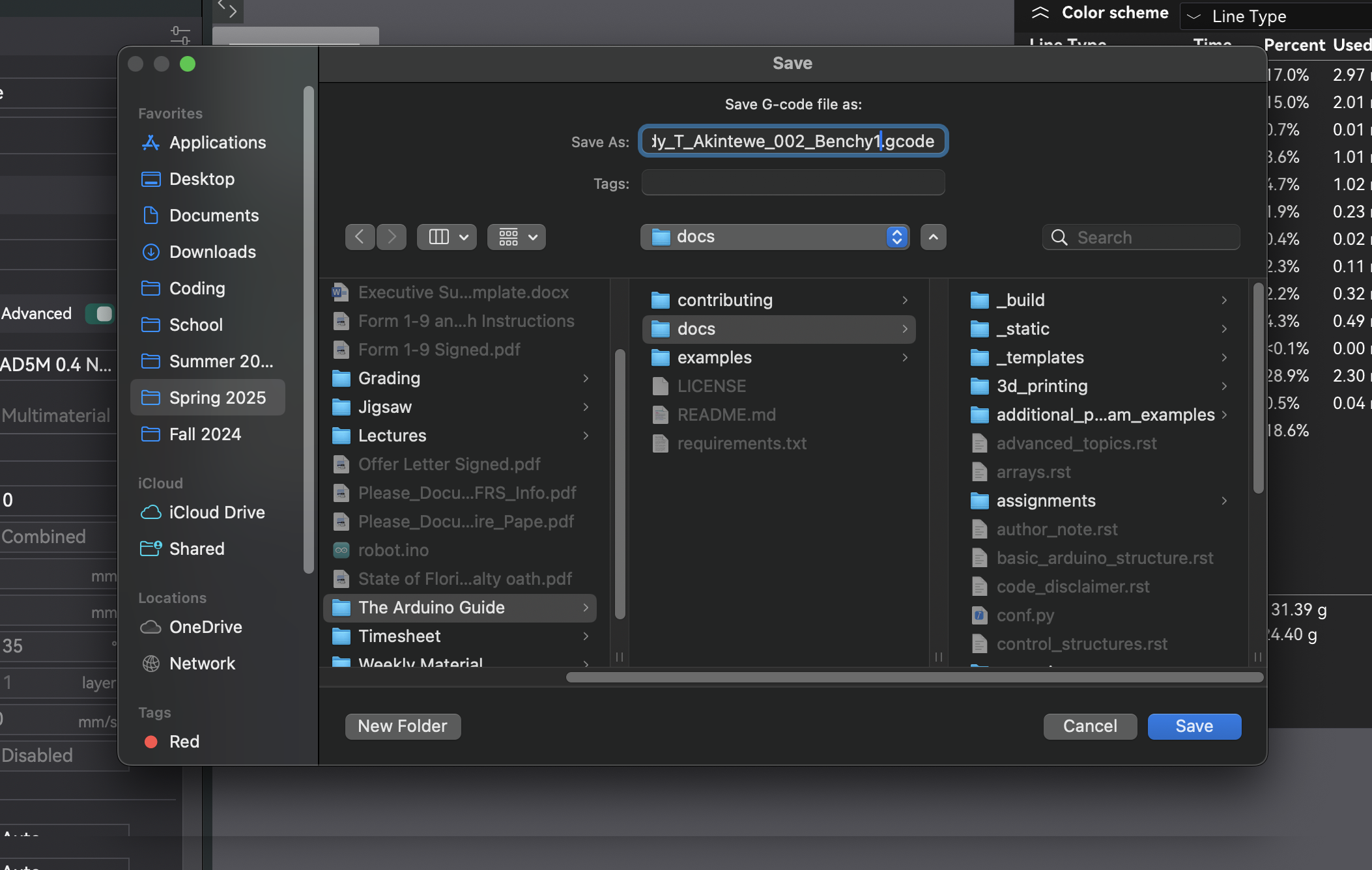Go back with the left arrow
Viewport: 1372px width, 870px height.
360,237
